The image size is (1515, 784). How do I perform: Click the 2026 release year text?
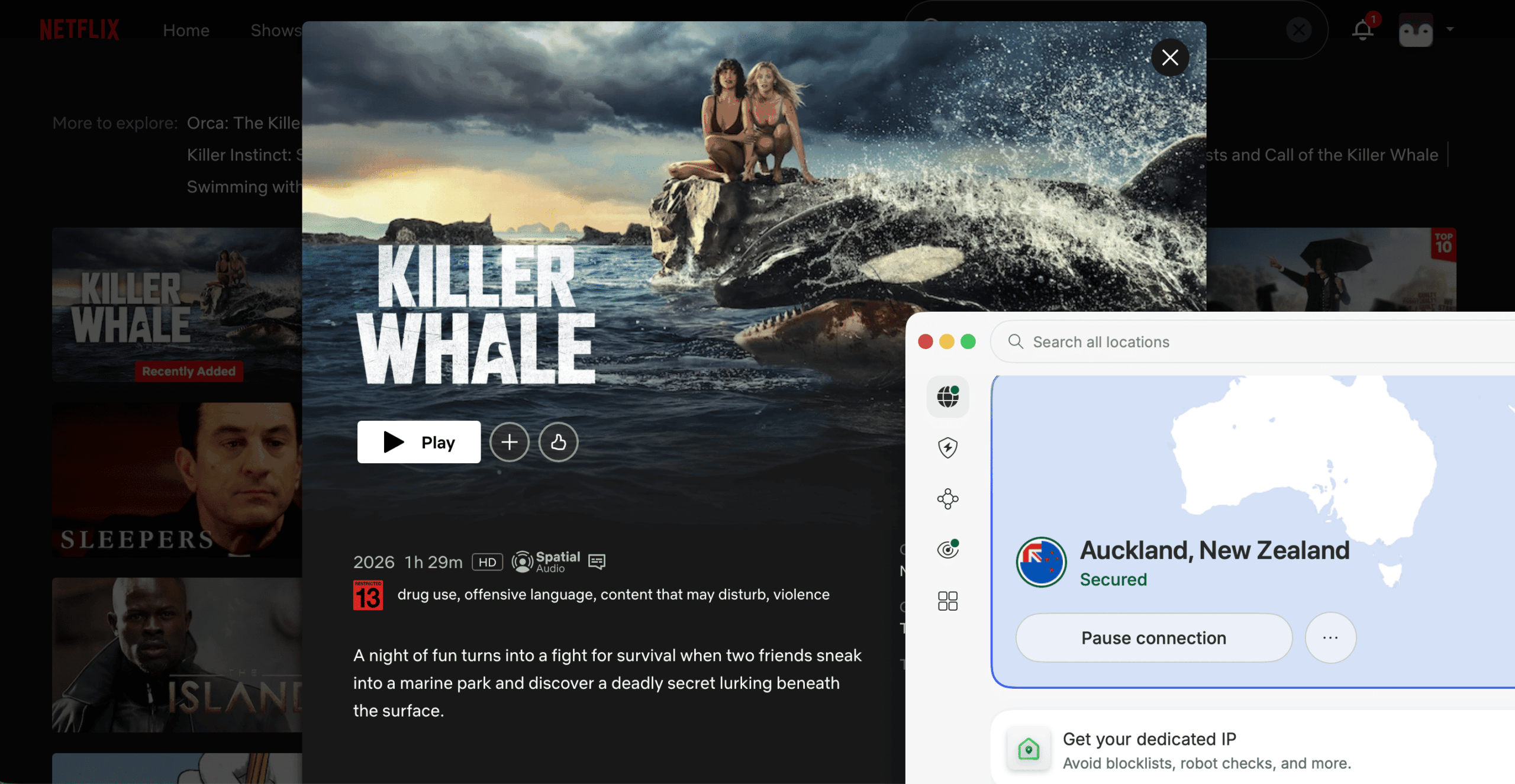[374, 562]
